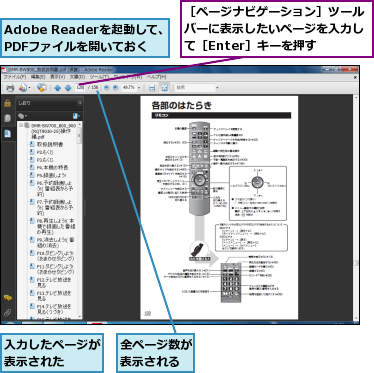Open the 文書(D) menu
This screenshot has height=373, width=374.
click(77, 77)
